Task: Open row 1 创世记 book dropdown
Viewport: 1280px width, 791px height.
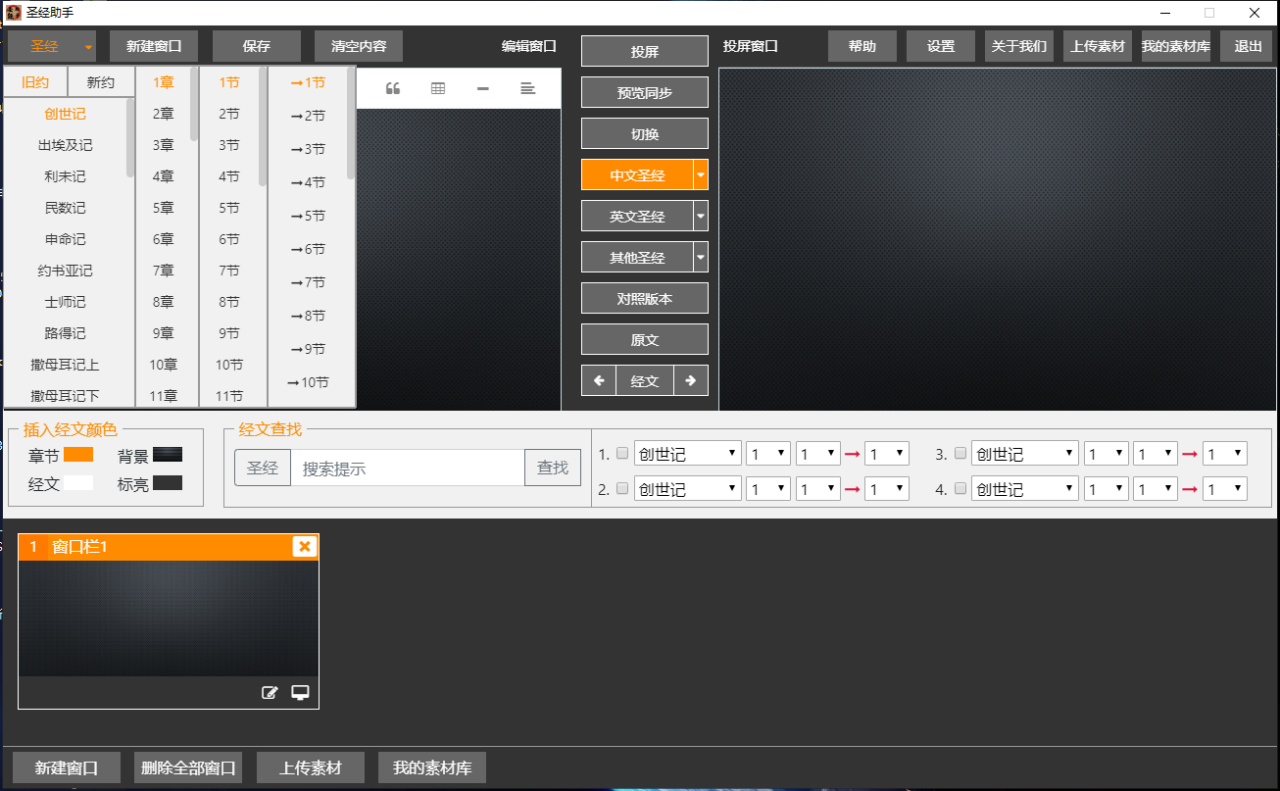Action: click(x=688, y=454)
